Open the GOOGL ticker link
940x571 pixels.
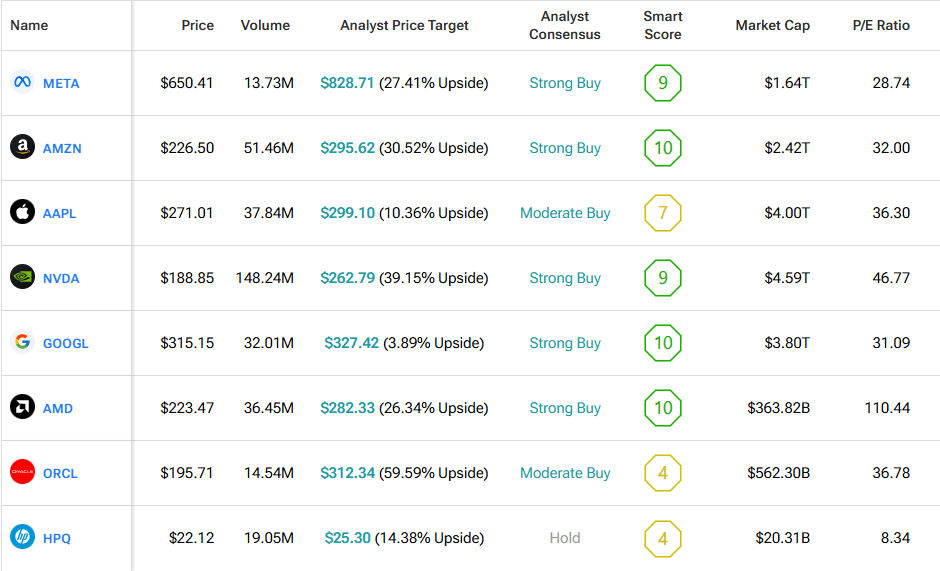65,344
